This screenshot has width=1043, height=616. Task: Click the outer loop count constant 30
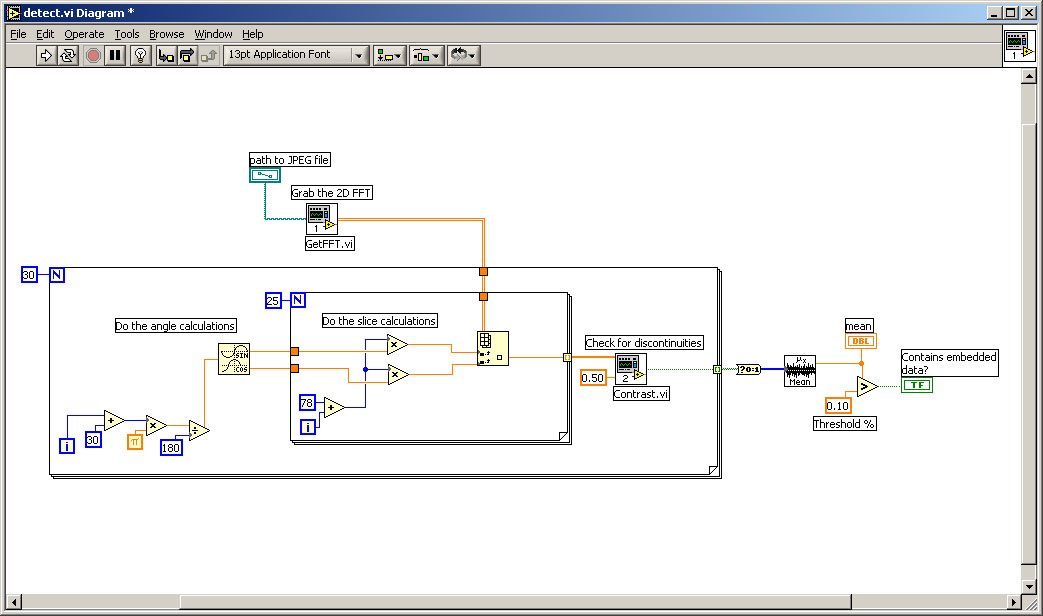pyautogui.click(x=29, y=275)
